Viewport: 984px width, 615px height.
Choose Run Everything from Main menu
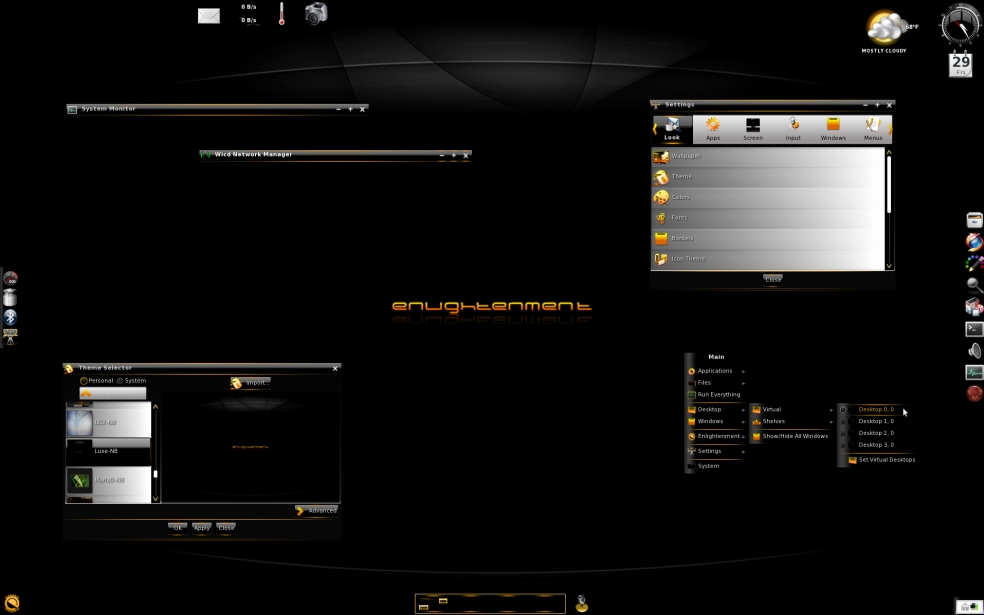(717, 395)
